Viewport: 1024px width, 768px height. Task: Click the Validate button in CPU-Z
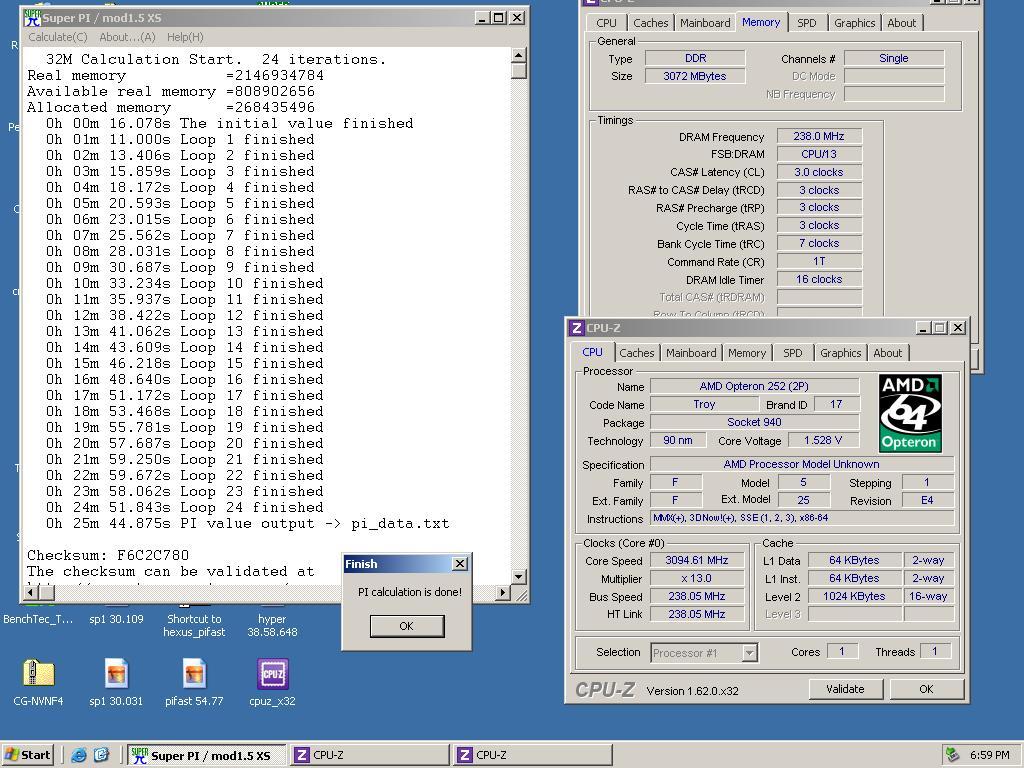coord(845,689)
